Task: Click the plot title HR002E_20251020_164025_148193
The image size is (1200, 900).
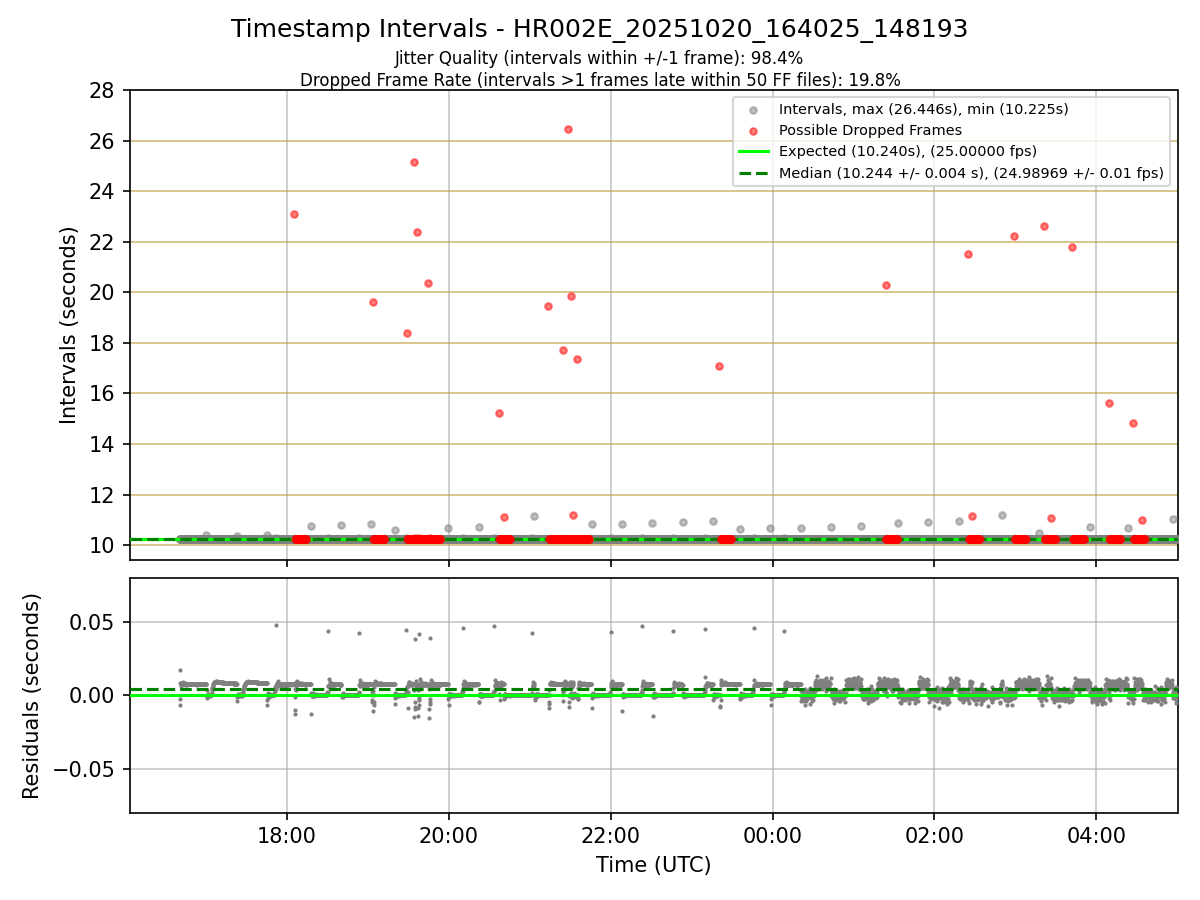Action: (x=599, y=29)
